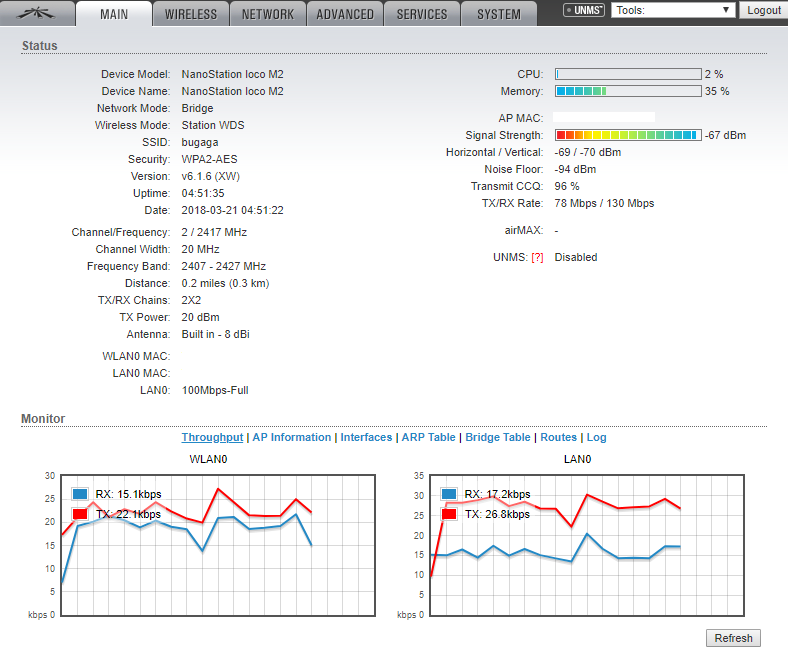788x658 pixels.
Task: Click Antenna value Built in - 8 dBi
Action: coord(215,334)
